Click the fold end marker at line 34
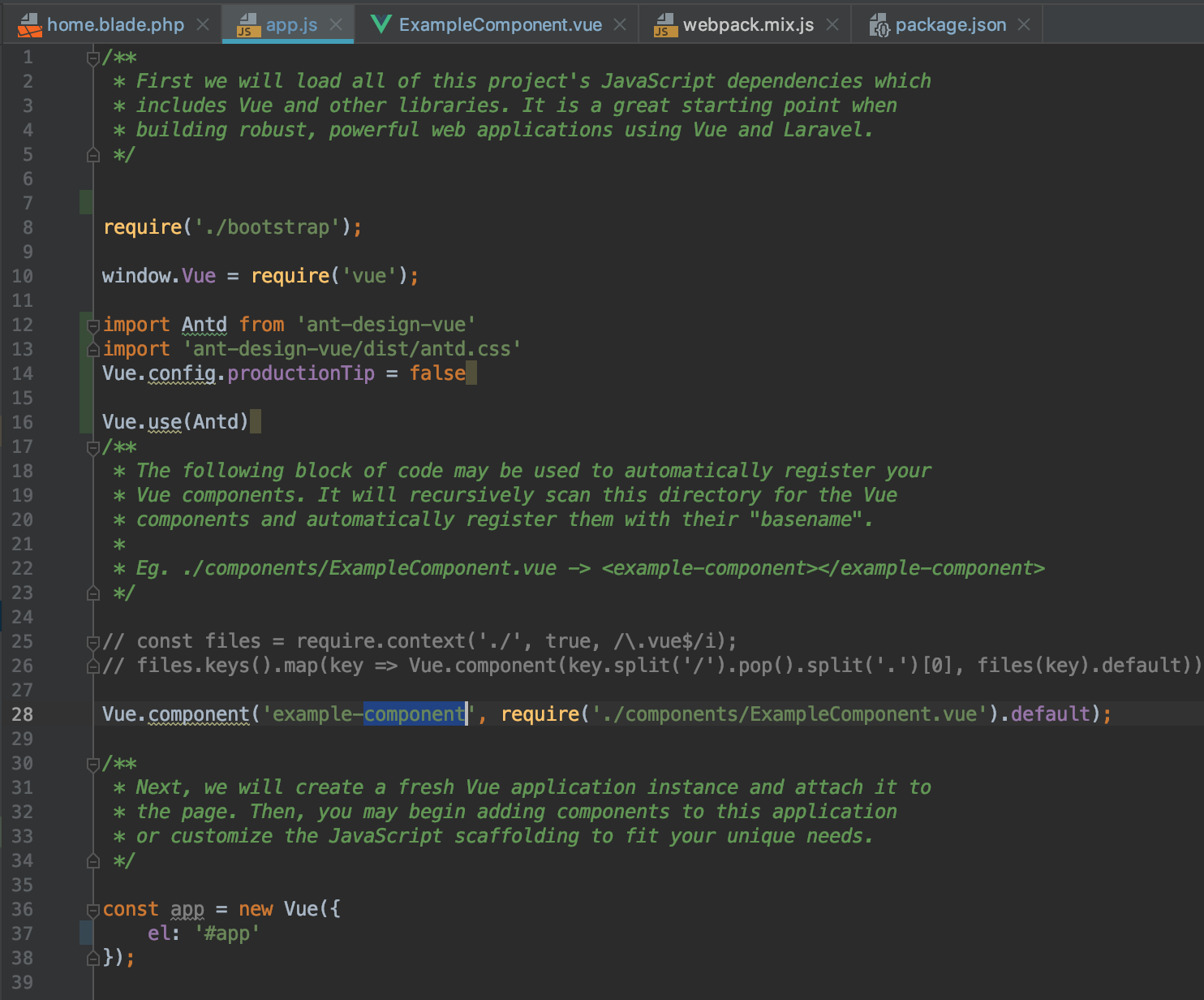This screenshot has width=1204, height=1000. 92,861
